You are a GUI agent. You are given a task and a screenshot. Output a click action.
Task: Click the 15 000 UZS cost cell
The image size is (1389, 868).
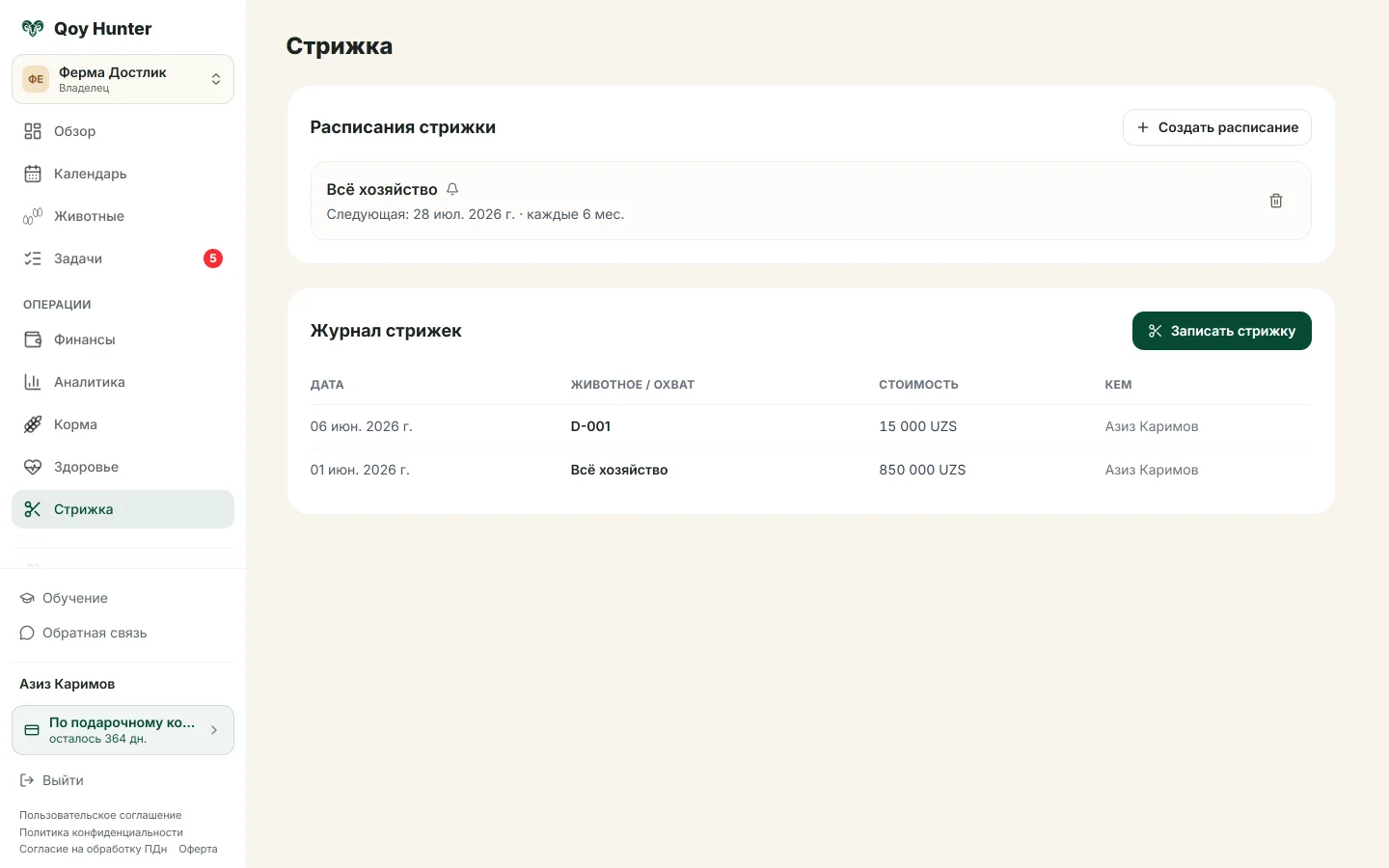click(x=918, y=426)
